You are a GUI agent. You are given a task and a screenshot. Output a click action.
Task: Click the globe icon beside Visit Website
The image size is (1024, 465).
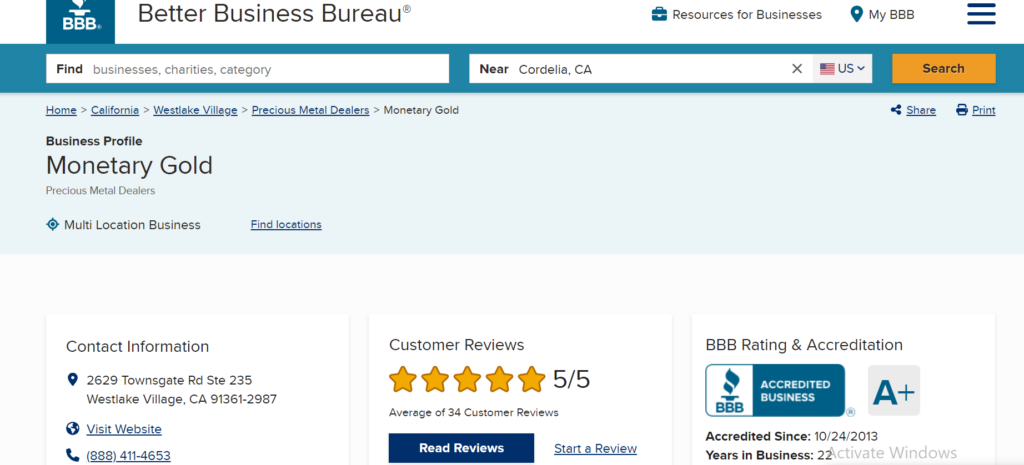coord(72,429)
